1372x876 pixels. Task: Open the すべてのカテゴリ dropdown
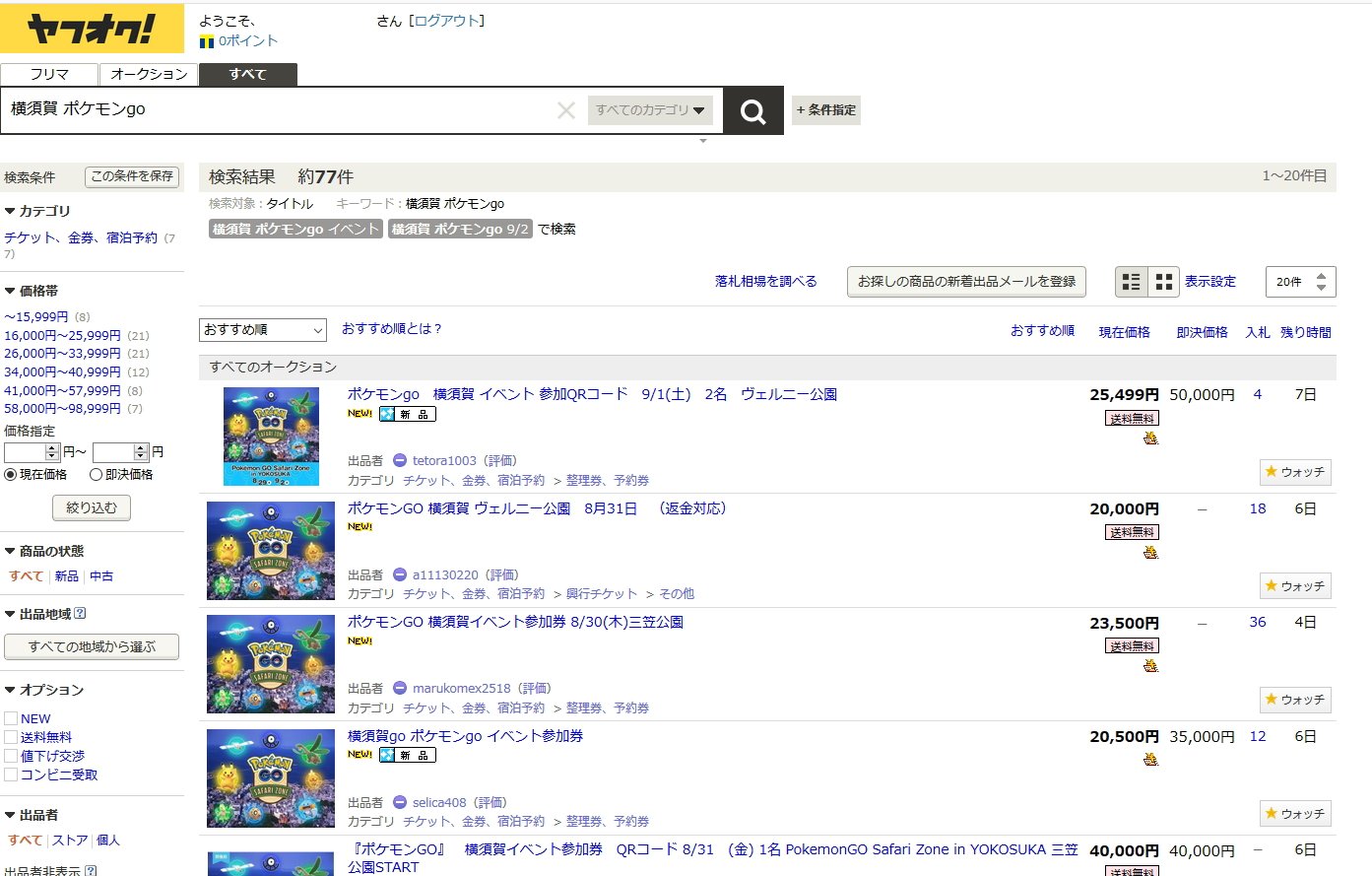pyautogui.click(x=650, y=110)
